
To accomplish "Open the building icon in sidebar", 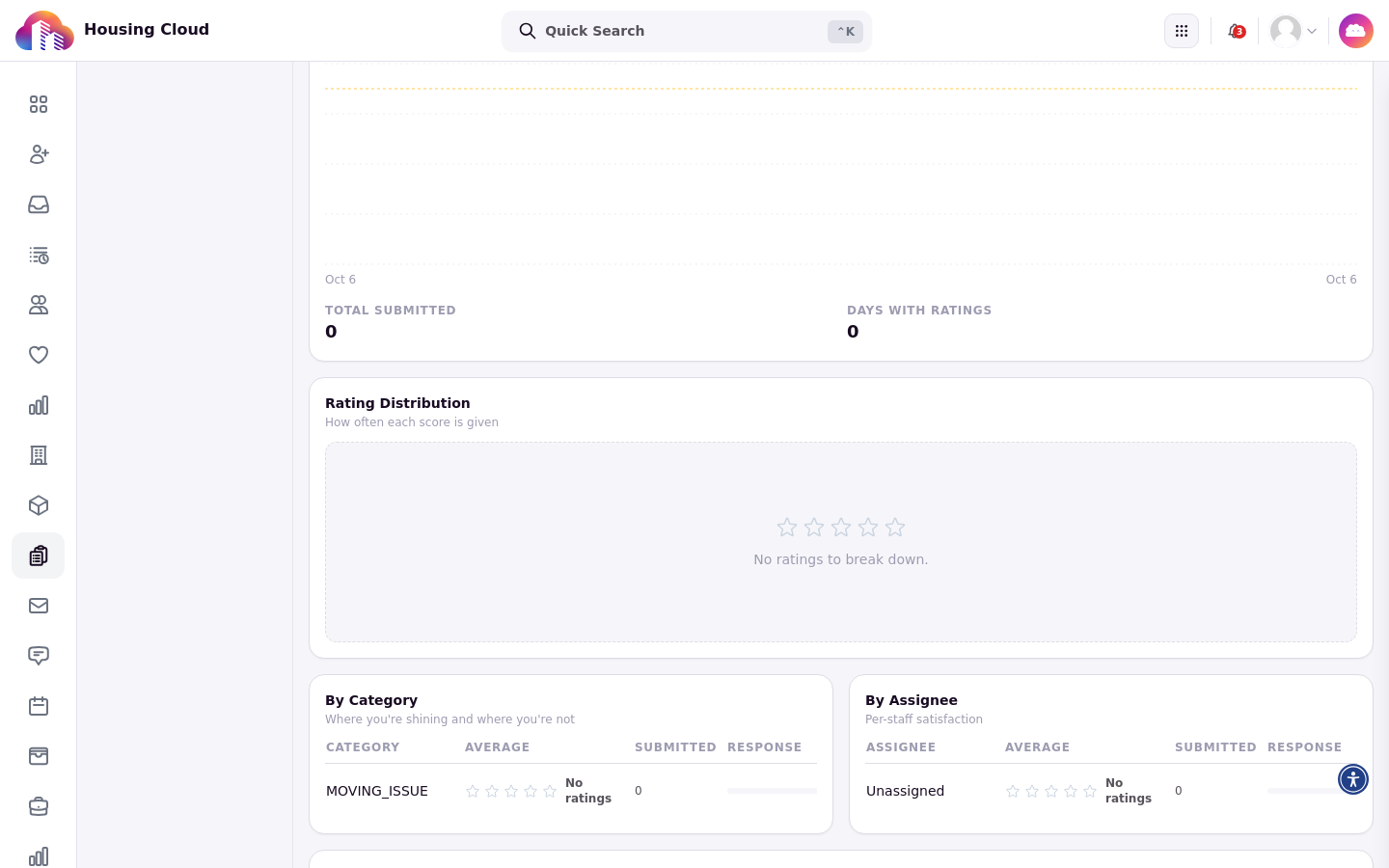I will [39, 455].
